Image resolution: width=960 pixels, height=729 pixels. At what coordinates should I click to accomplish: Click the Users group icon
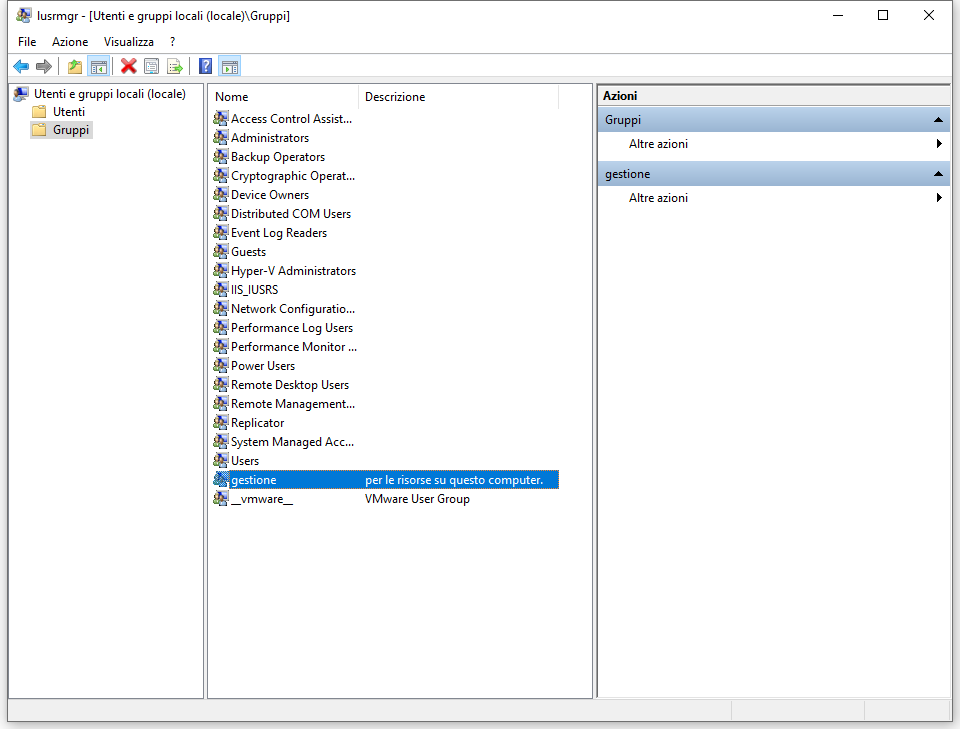click(220, 460)
